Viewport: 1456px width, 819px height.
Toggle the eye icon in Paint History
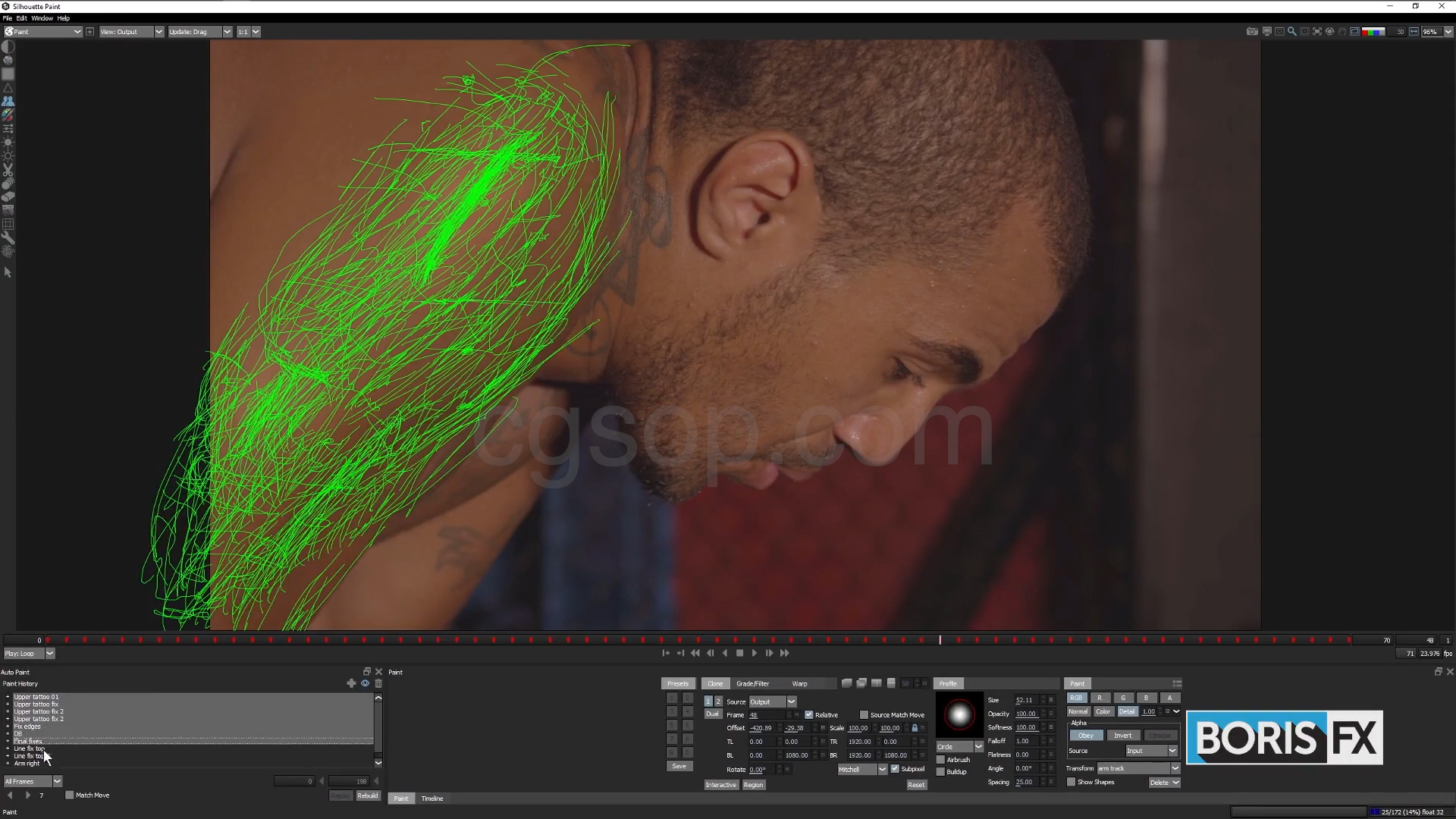[365, 683]
